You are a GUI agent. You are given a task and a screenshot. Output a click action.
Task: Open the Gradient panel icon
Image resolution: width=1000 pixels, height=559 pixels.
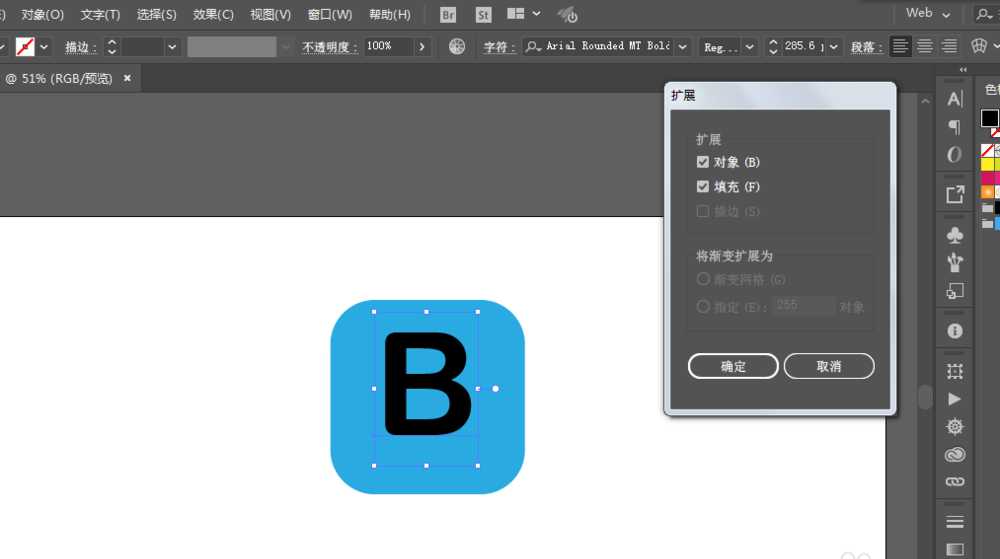955,549
